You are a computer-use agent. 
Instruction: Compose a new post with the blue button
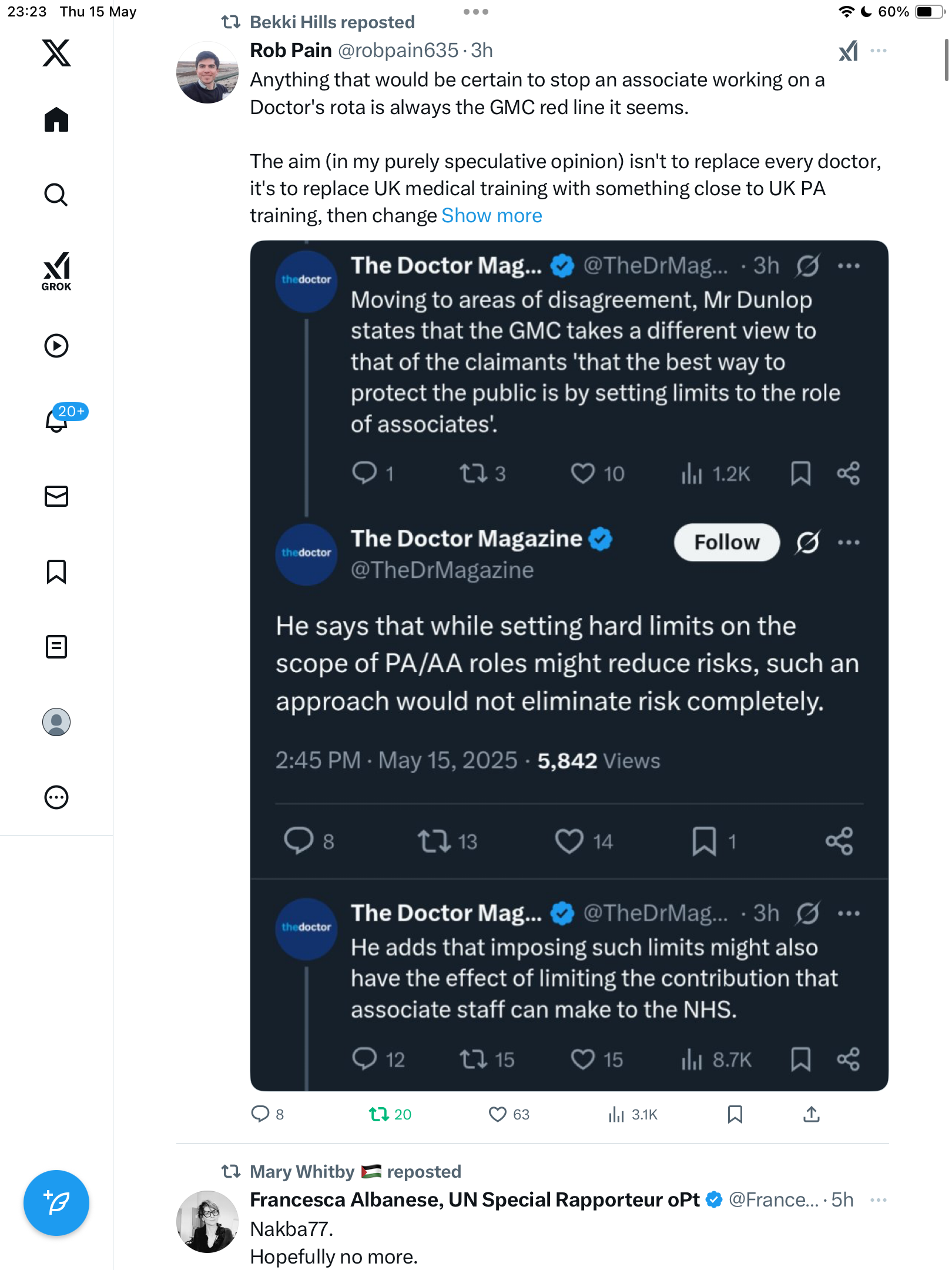[x=56, y=1203]
